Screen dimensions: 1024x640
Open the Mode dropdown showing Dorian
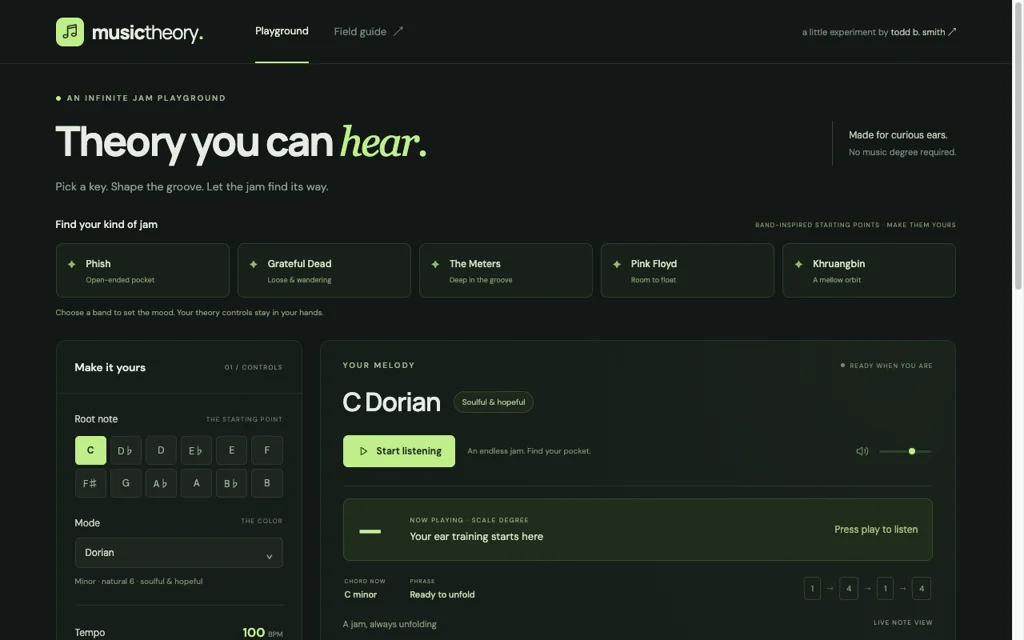point(178,552)
